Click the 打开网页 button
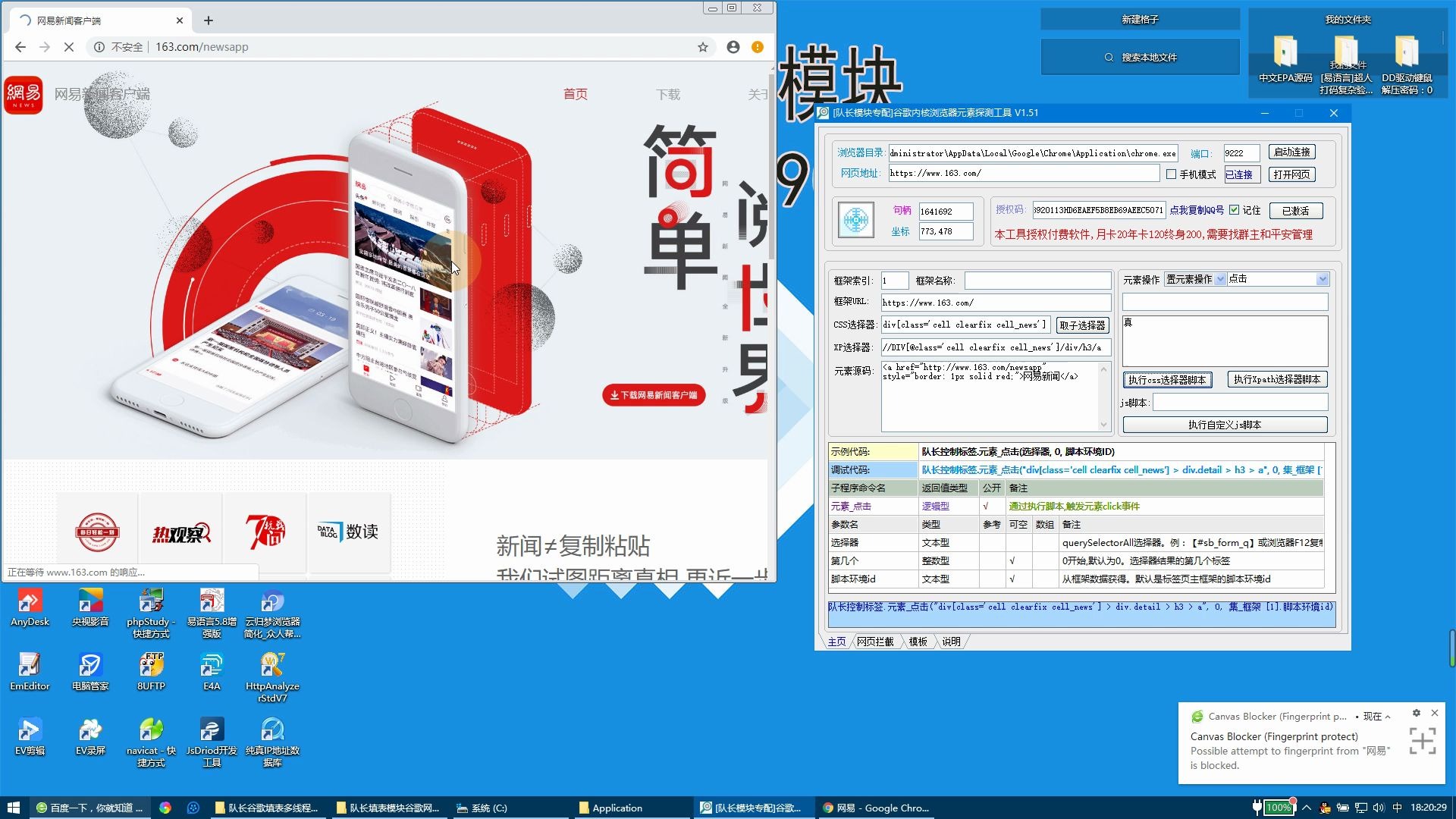The width and height of the screenshot is (1456, 819). coord(1292,174)
